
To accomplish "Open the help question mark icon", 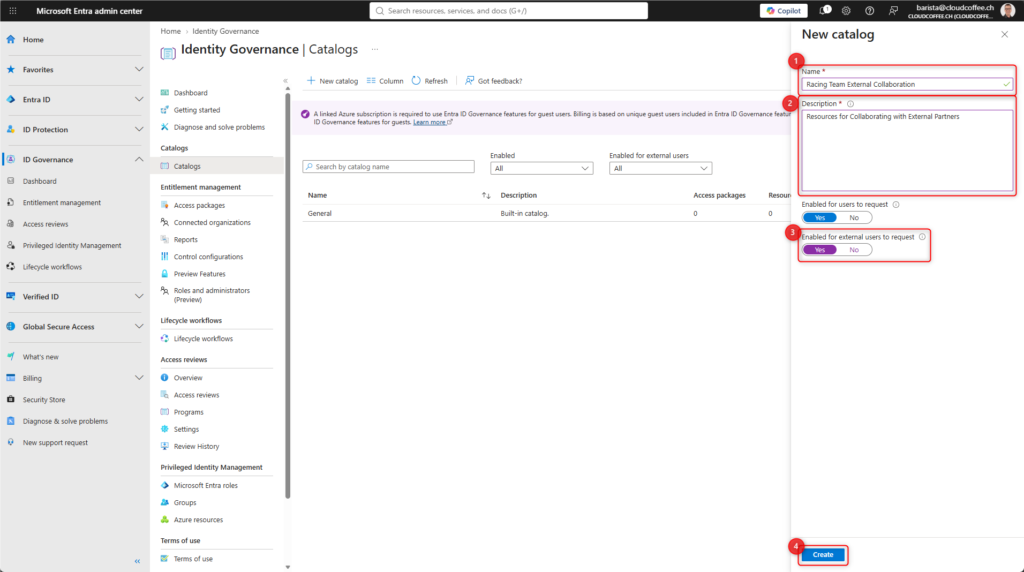I will coord(869,10).
